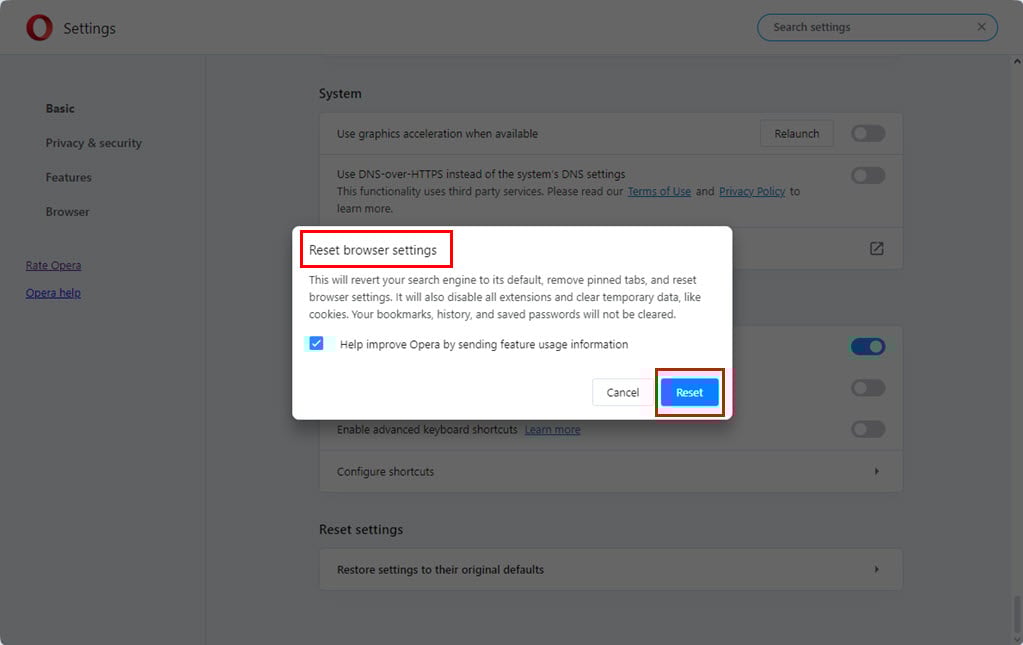Go to Privacy & security section
1023x645 pixels.
click(x=93, y=143)
